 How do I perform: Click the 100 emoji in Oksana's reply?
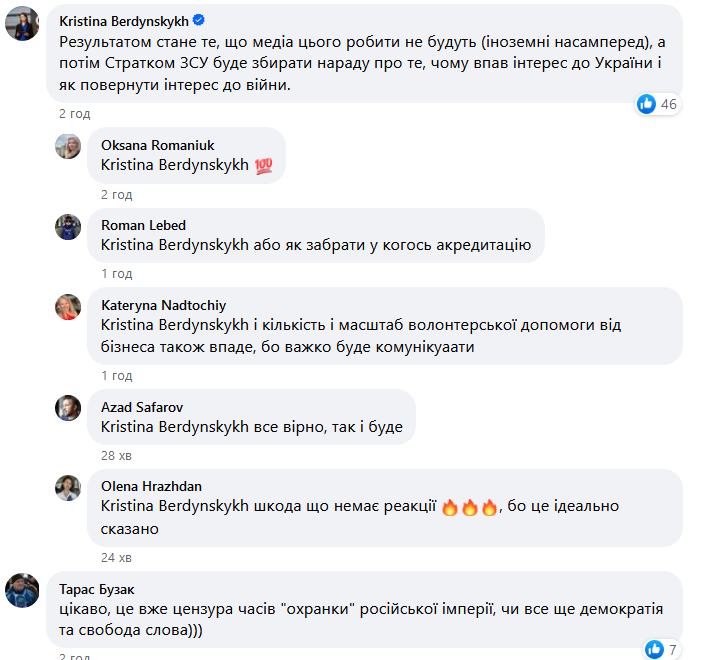[x=265, y=165]
